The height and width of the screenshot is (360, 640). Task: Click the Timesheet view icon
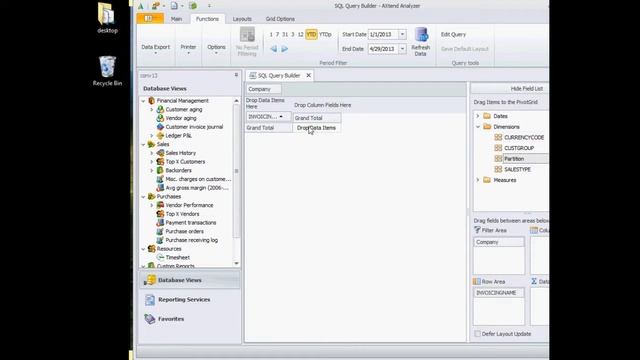160,258
